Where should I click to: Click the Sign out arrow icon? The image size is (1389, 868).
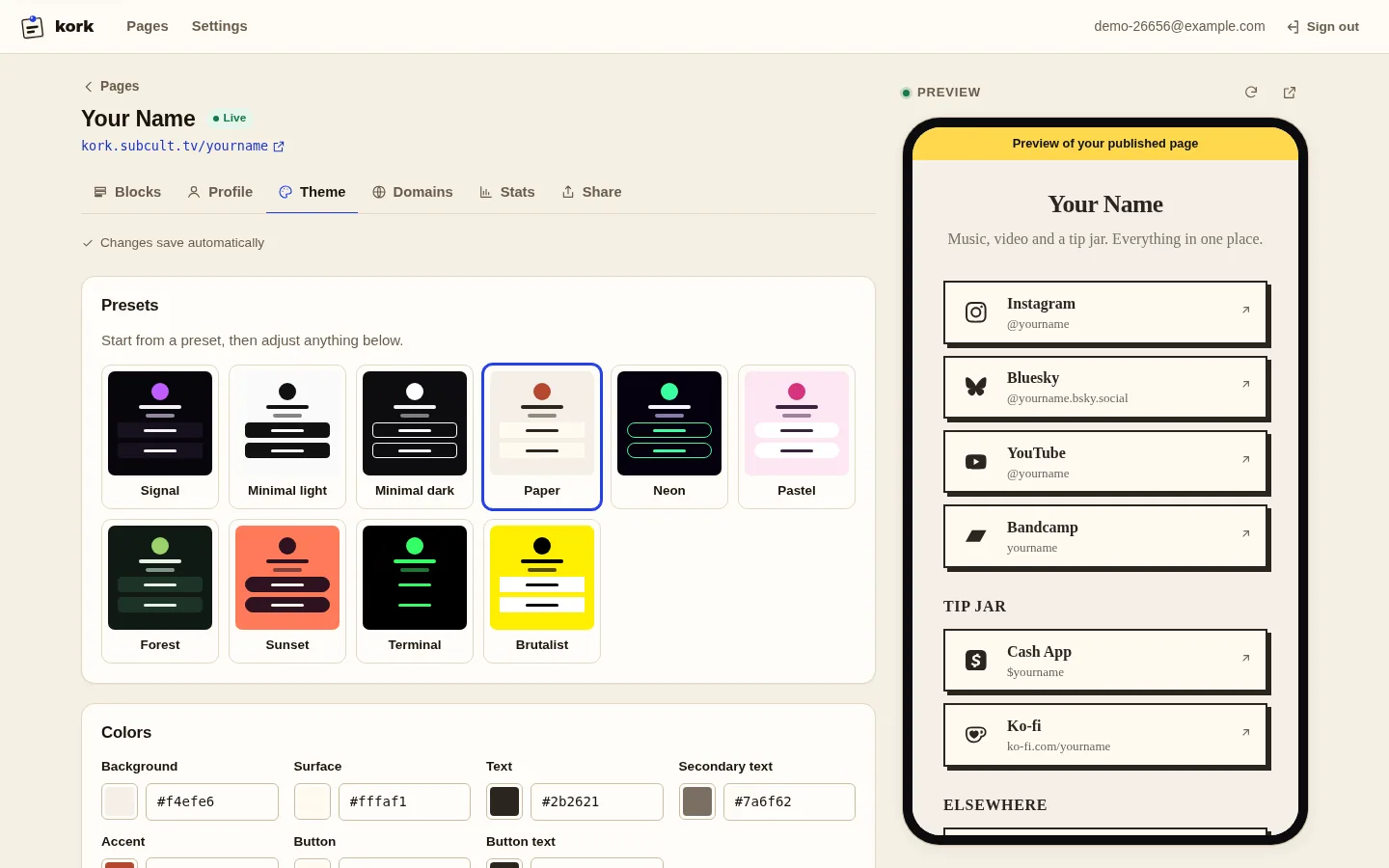click(1293, 27)
